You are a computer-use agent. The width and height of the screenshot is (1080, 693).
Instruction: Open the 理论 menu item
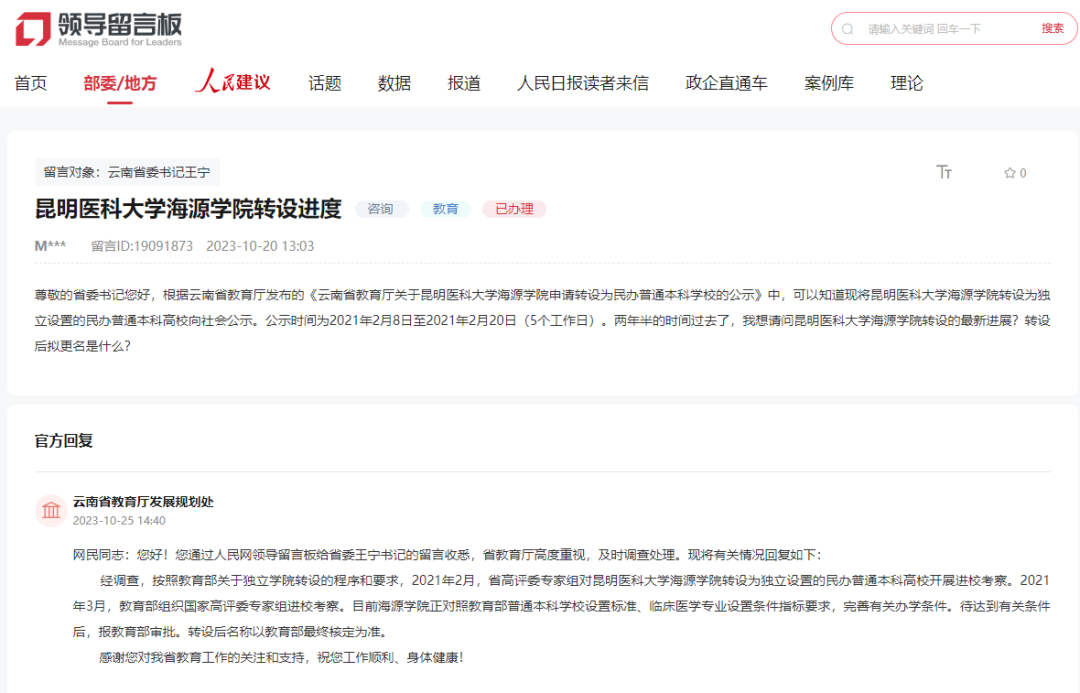(x=906, y=83)
